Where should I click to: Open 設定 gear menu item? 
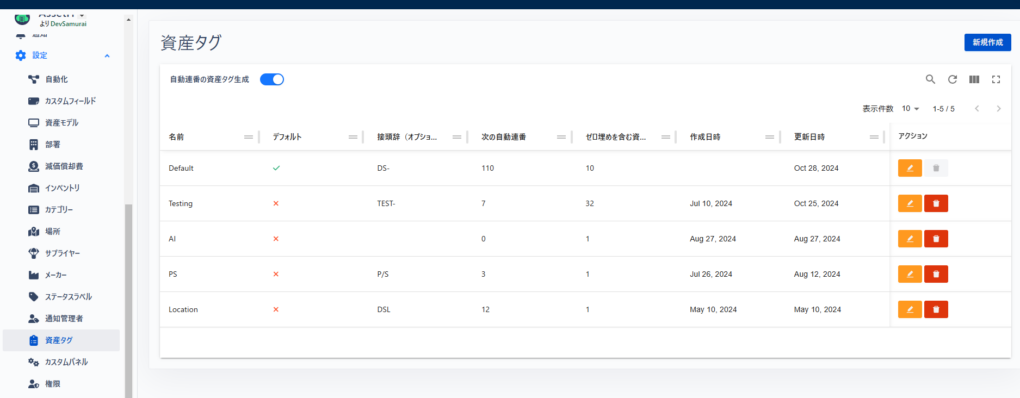(x=32, y=56)
